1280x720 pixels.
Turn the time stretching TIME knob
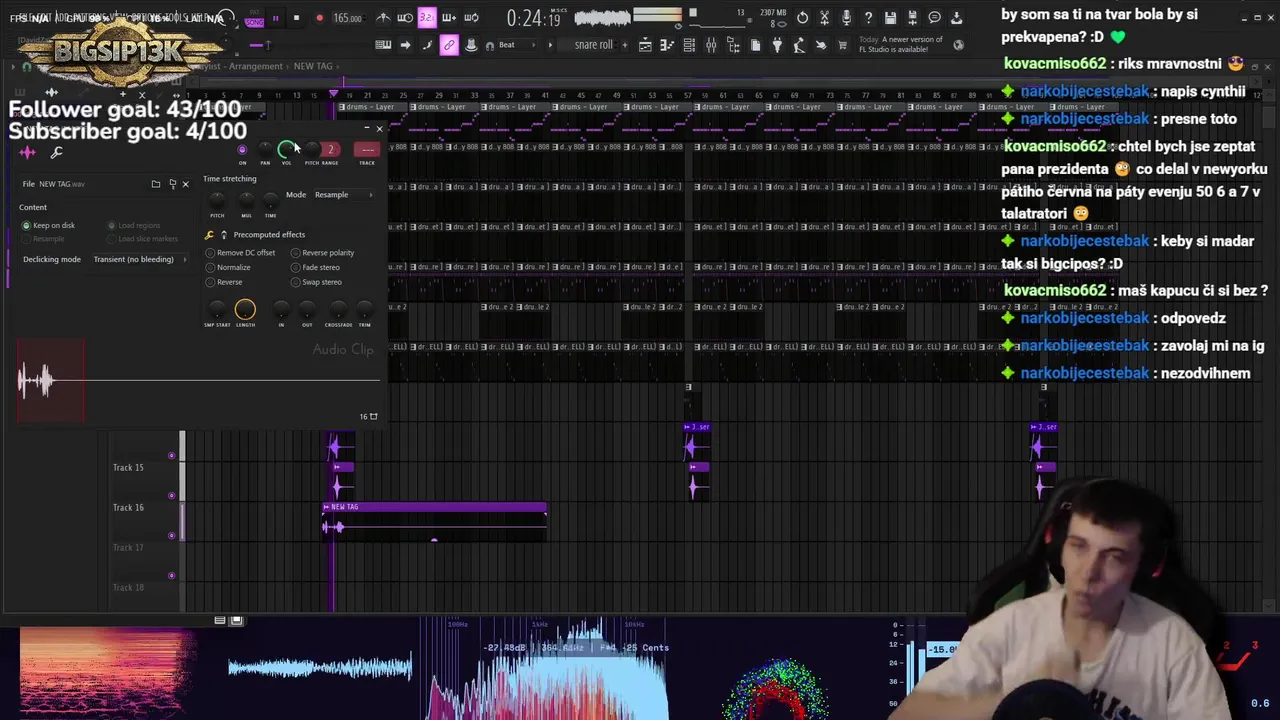(270, 201)
